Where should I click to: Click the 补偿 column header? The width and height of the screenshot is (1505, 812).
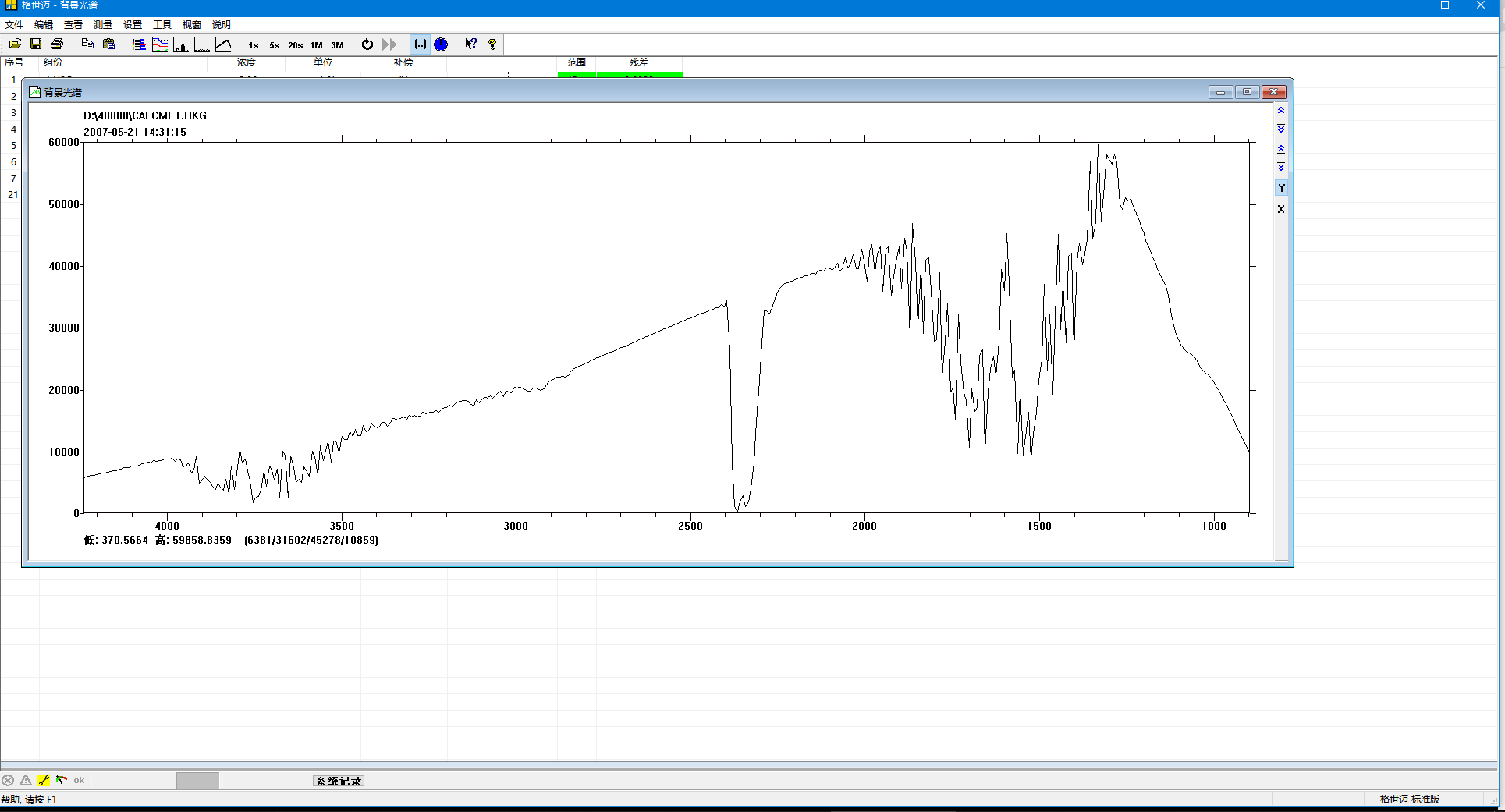[x=403, y=62]
